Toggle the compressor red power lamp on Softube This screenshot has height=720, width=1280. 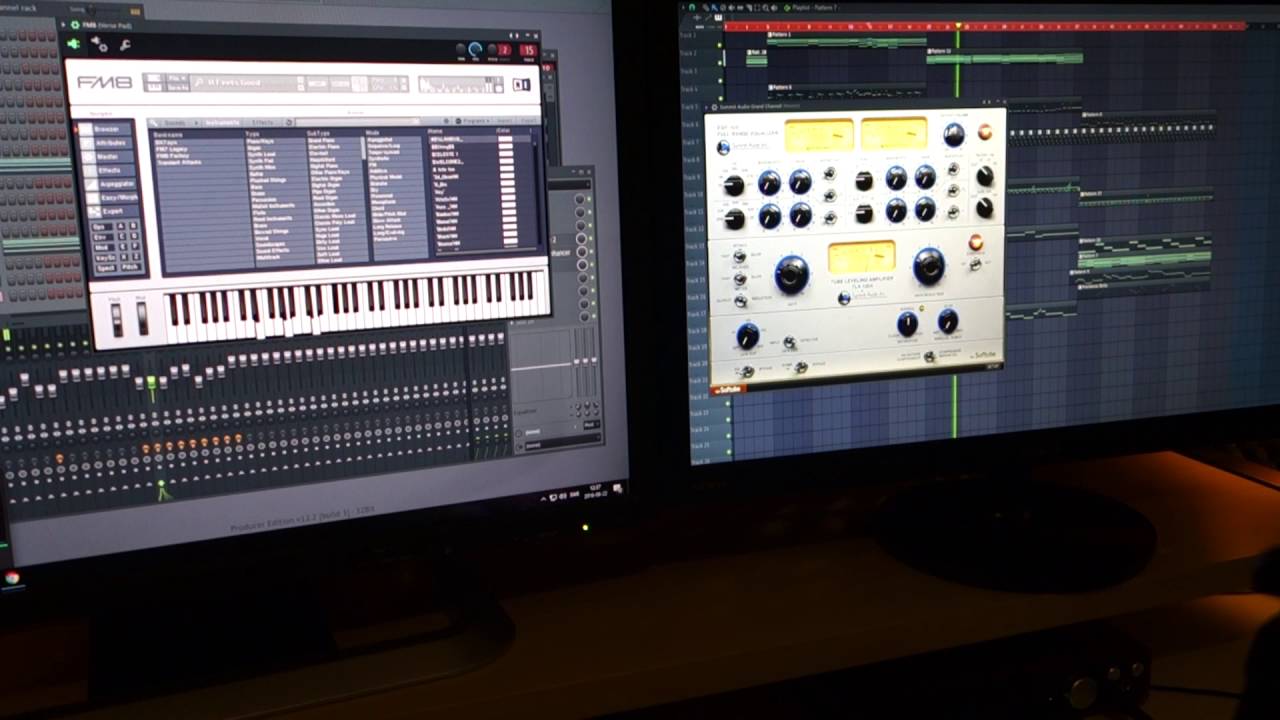pos(975,243)
